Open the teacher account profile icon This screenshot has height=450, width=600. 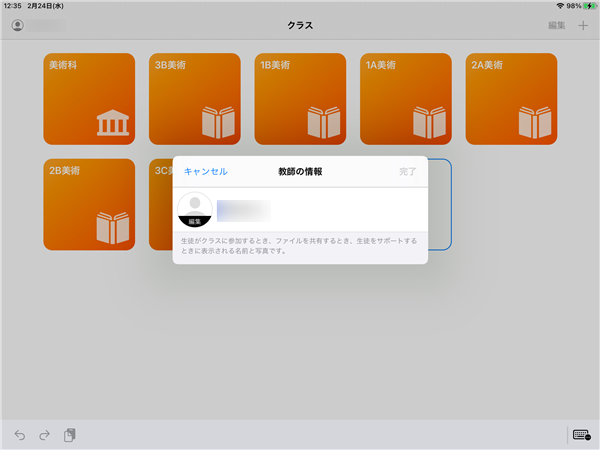click(18, 25)
